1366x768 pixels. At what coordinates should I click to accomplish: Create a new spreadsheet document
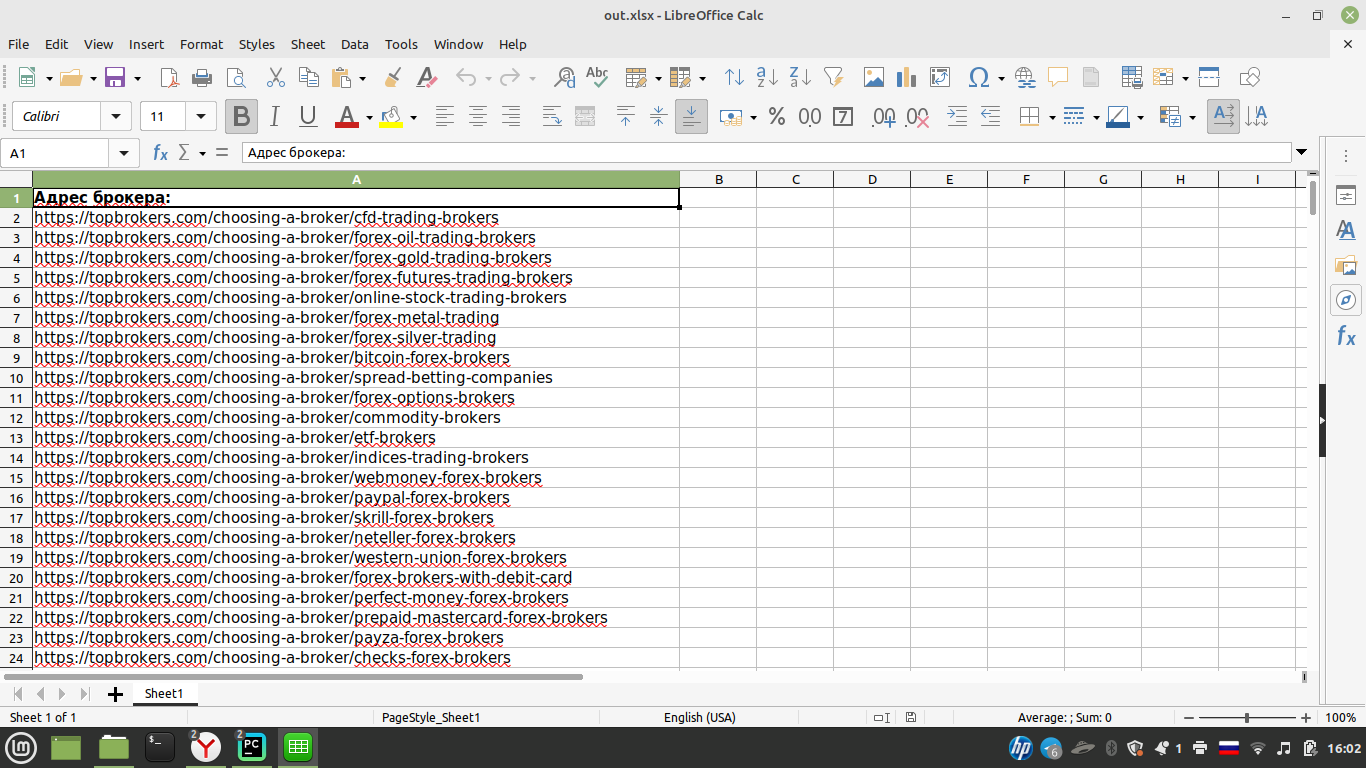pyautogui.click(x=27, y=77)
